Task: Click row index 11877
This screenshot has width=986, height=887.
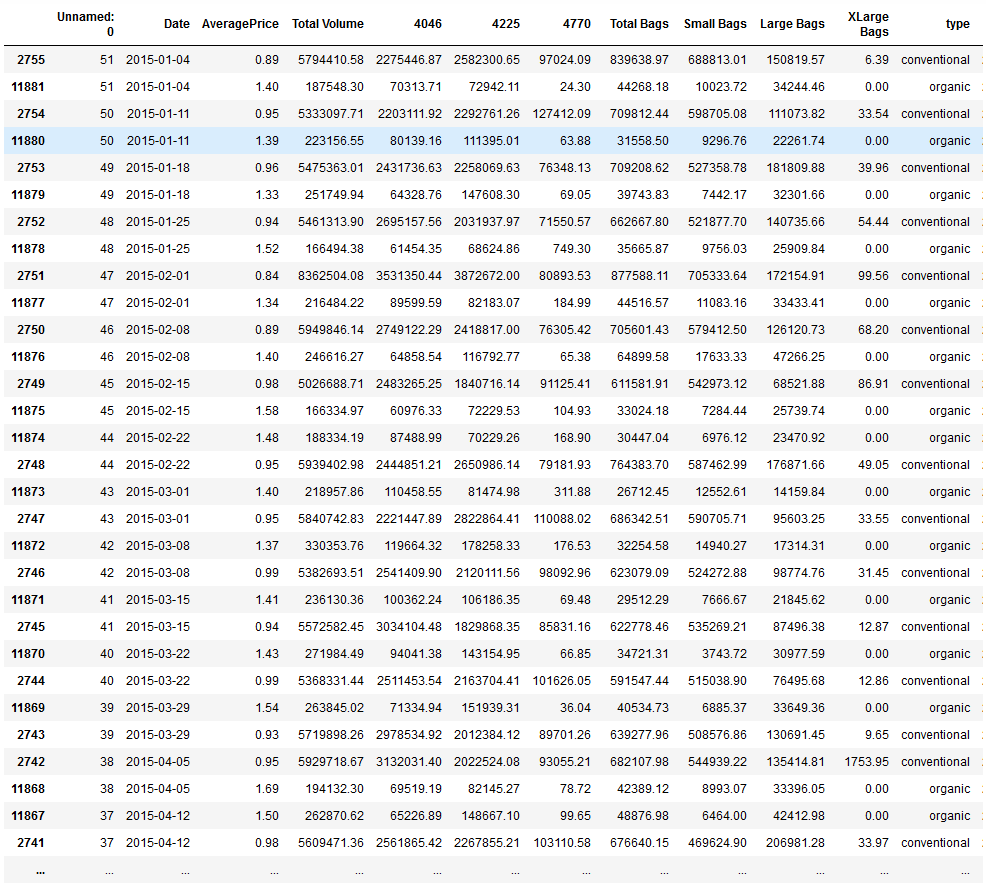Action: coord(28,303)
